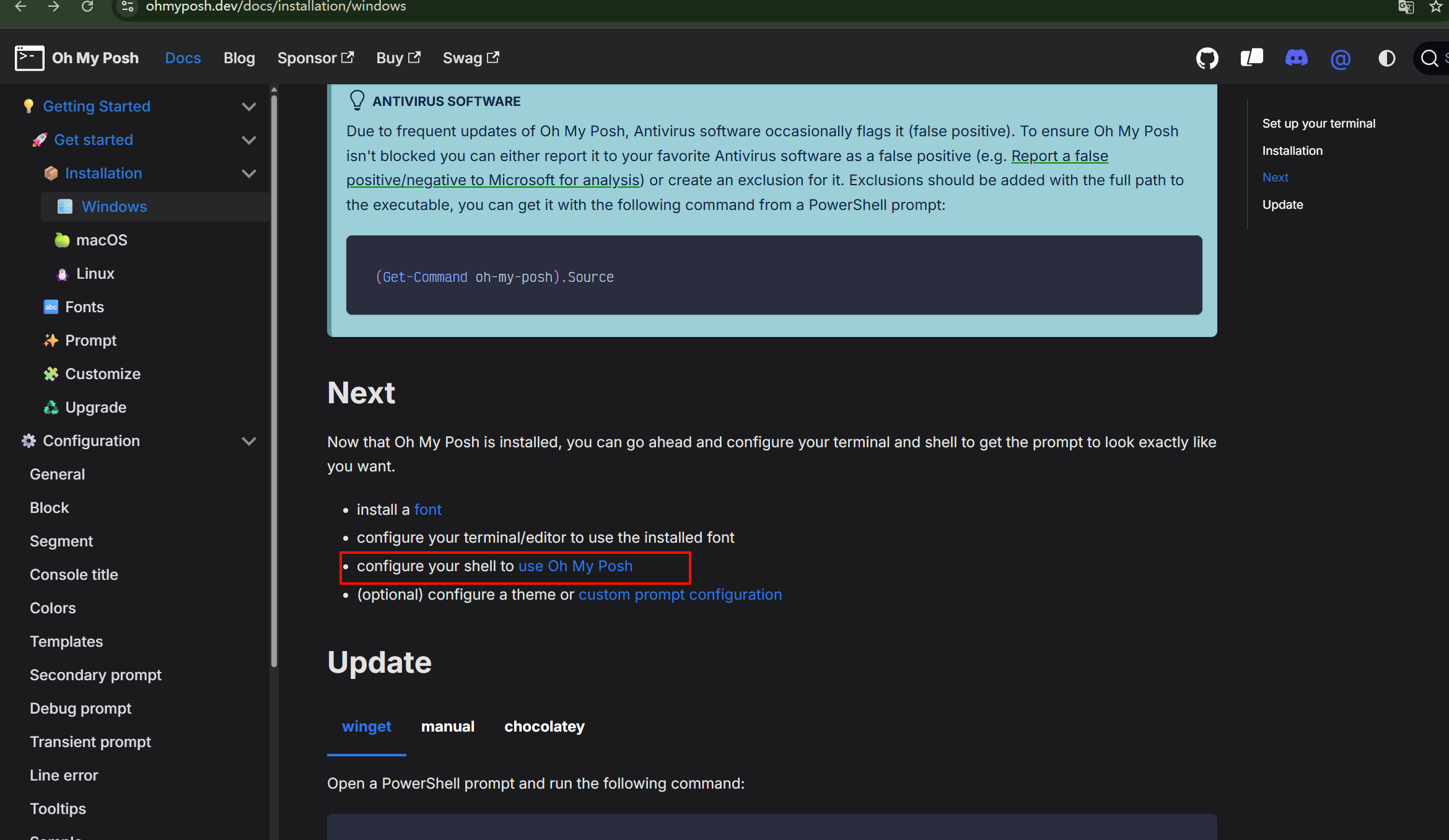
Task: Click the external link icon after Sponsor
Action: 348,57
